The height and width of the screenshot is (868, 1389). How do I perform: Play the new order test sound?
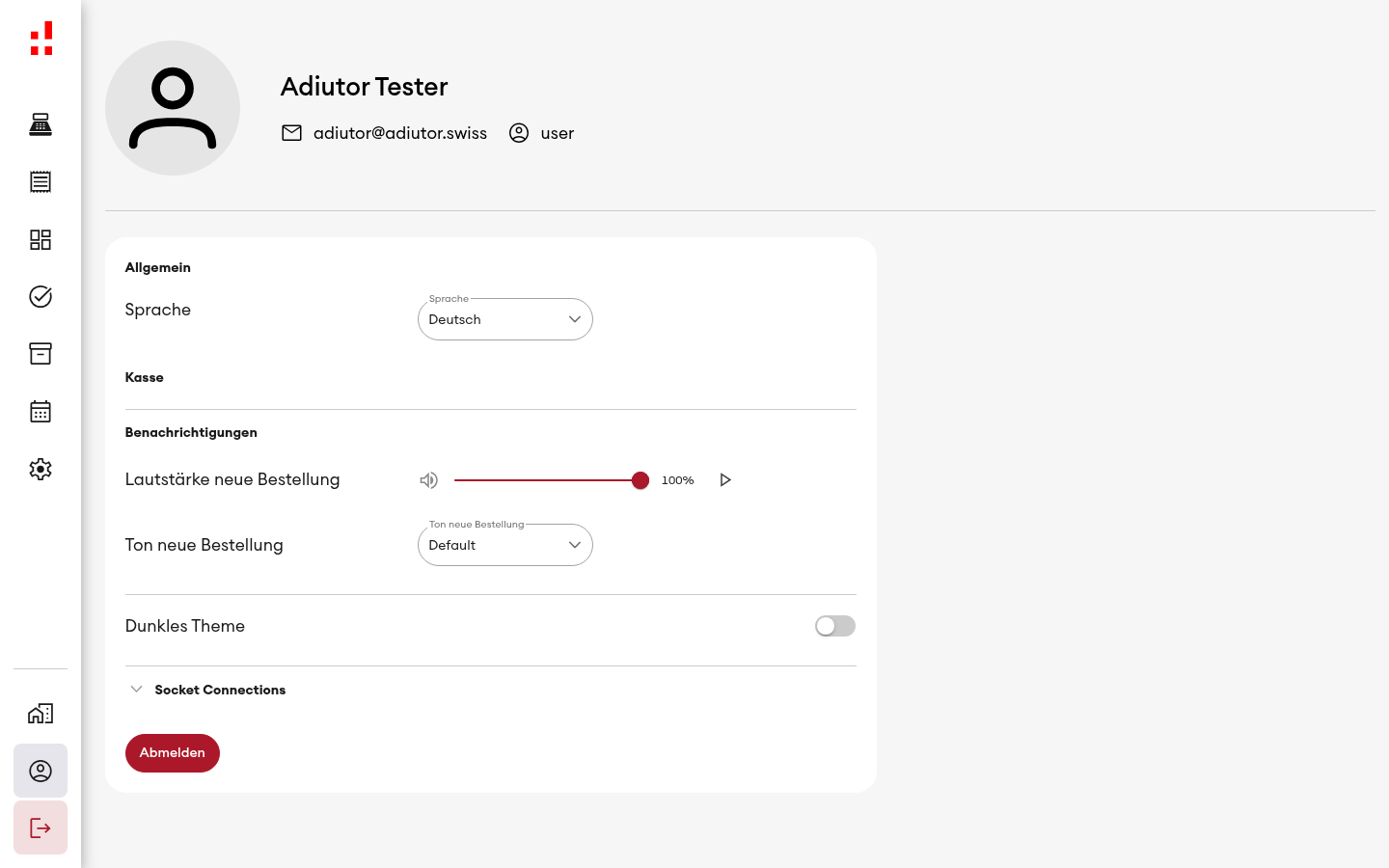pos(725,480)
